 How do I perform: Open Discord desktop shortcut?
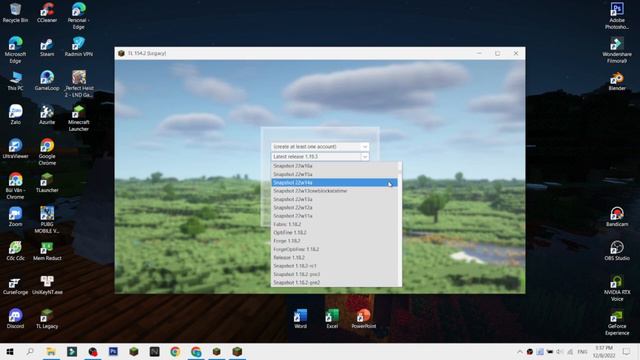coord(15,319)
